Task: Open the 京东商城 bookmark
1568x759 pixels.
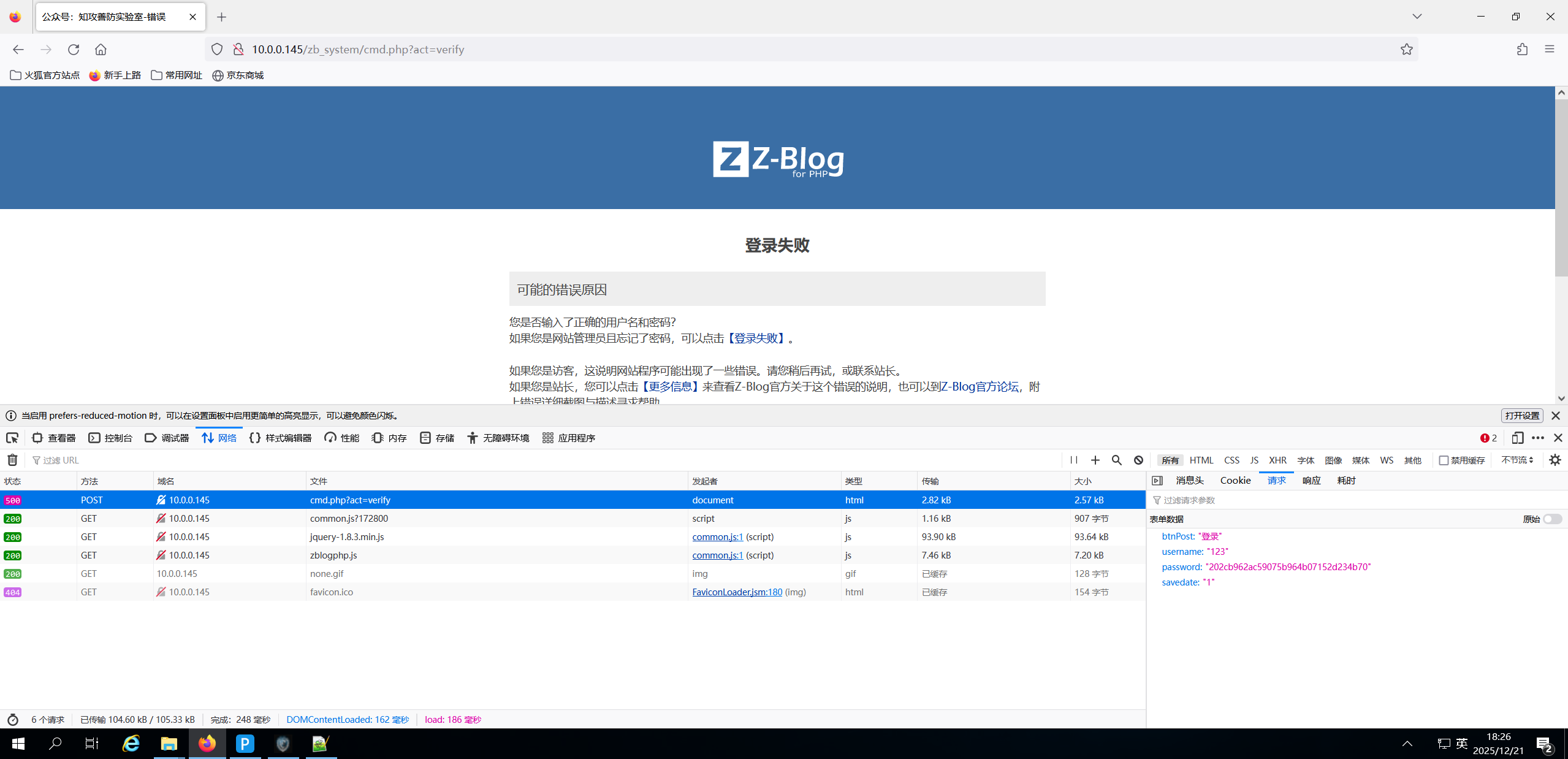Action: (238, 75)
